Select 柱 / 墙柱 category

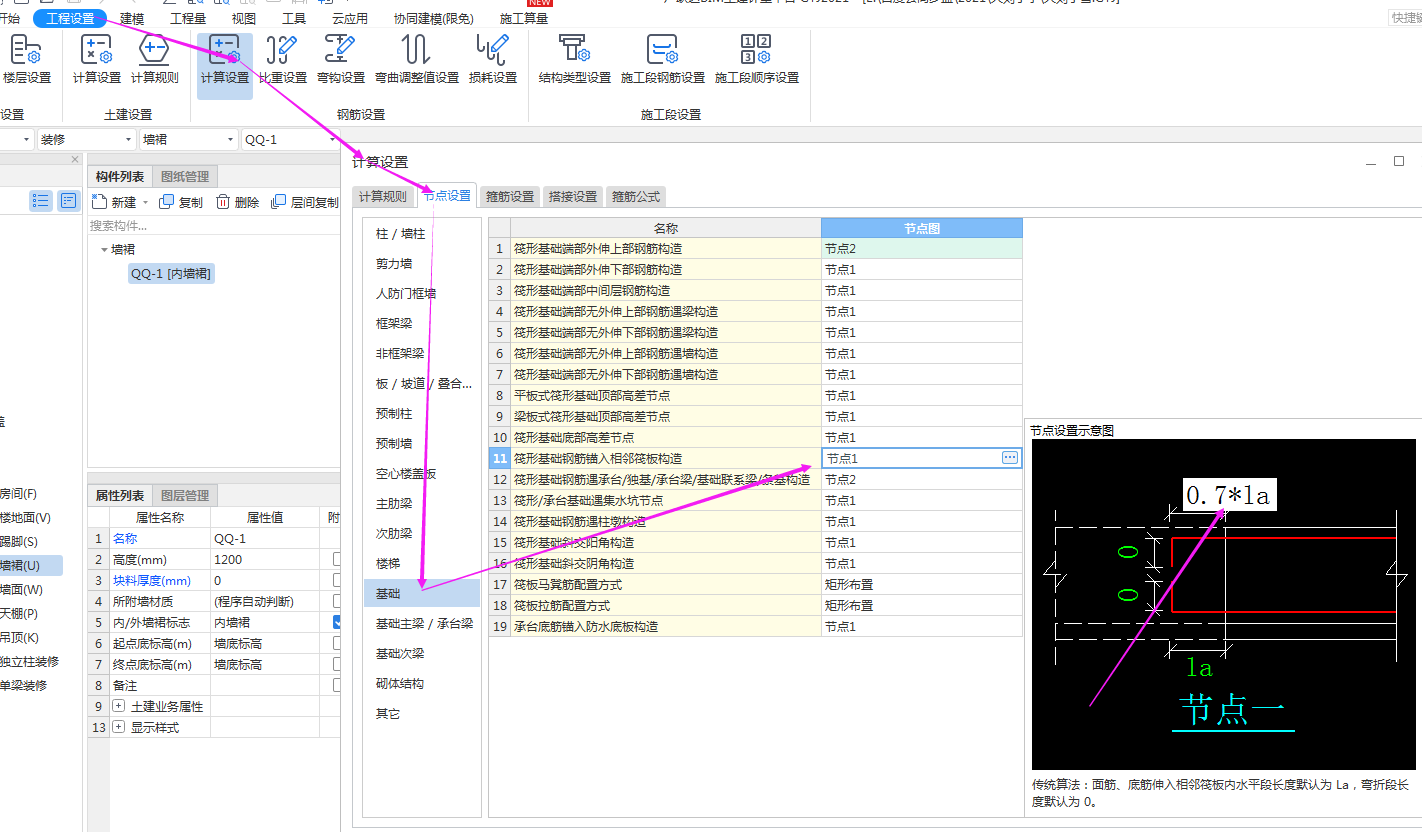tap(421, 233)
